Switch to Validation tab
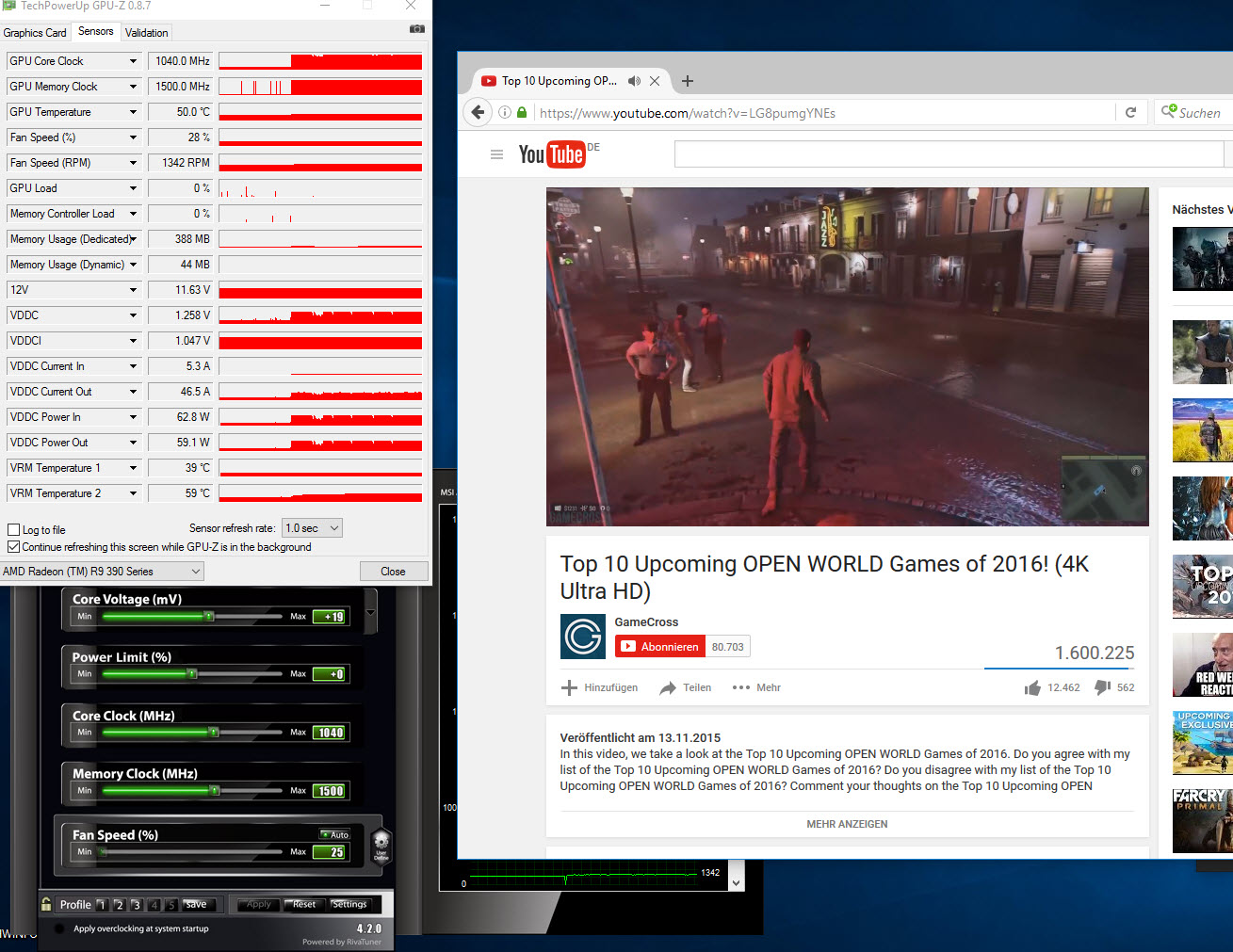 tap(147, 32)
